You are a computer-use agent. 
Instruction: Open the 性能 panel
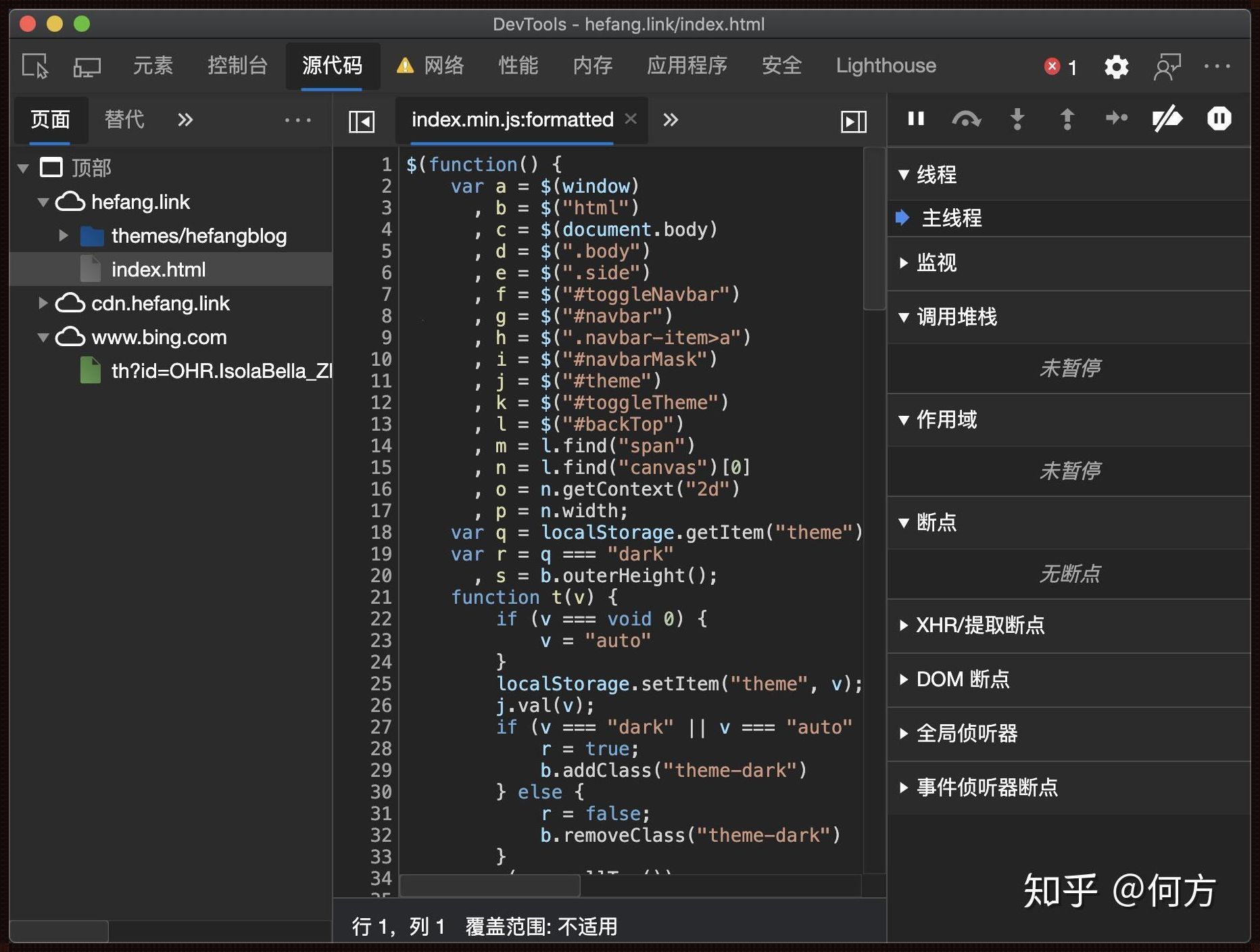[518, 66]
